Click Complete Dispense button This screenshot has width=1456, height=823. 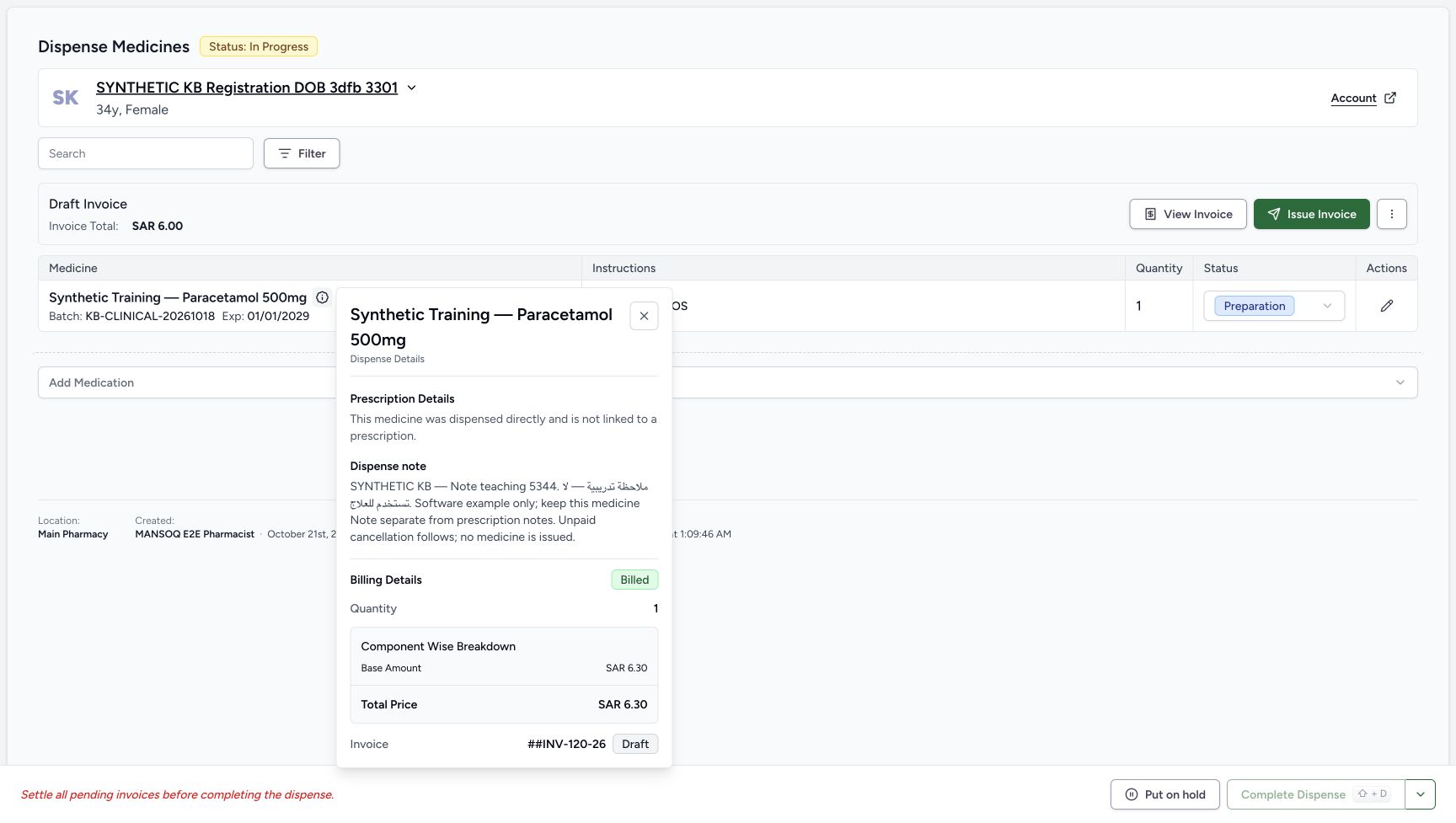tap(1315, 794)
